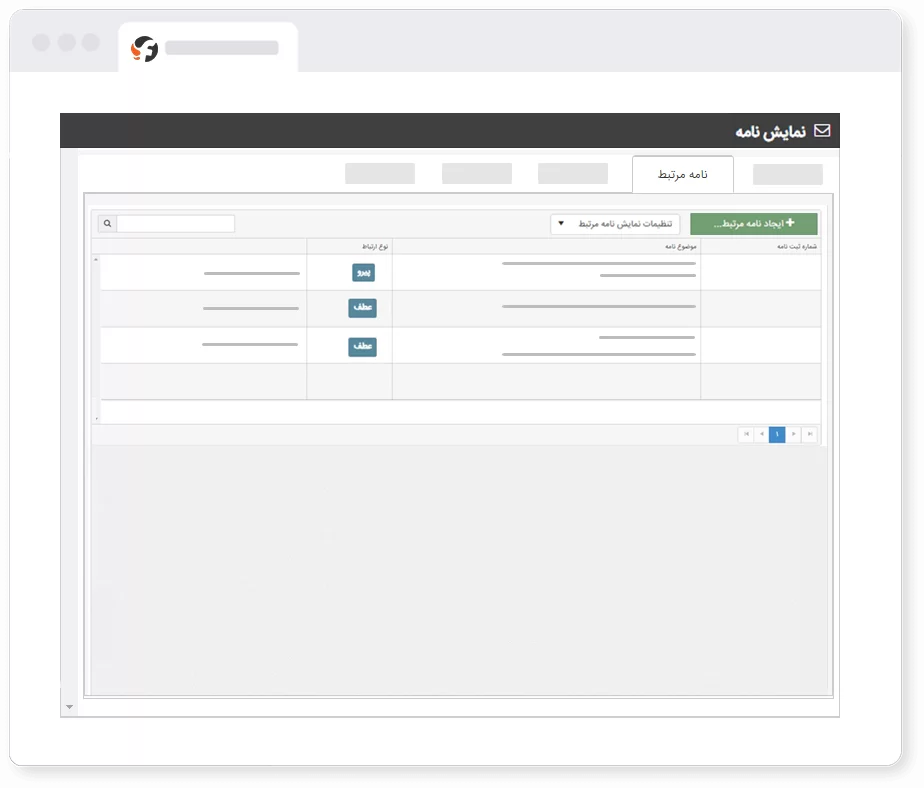Click the browser tab logo icon
924x788 pixels.
point(145,48)
